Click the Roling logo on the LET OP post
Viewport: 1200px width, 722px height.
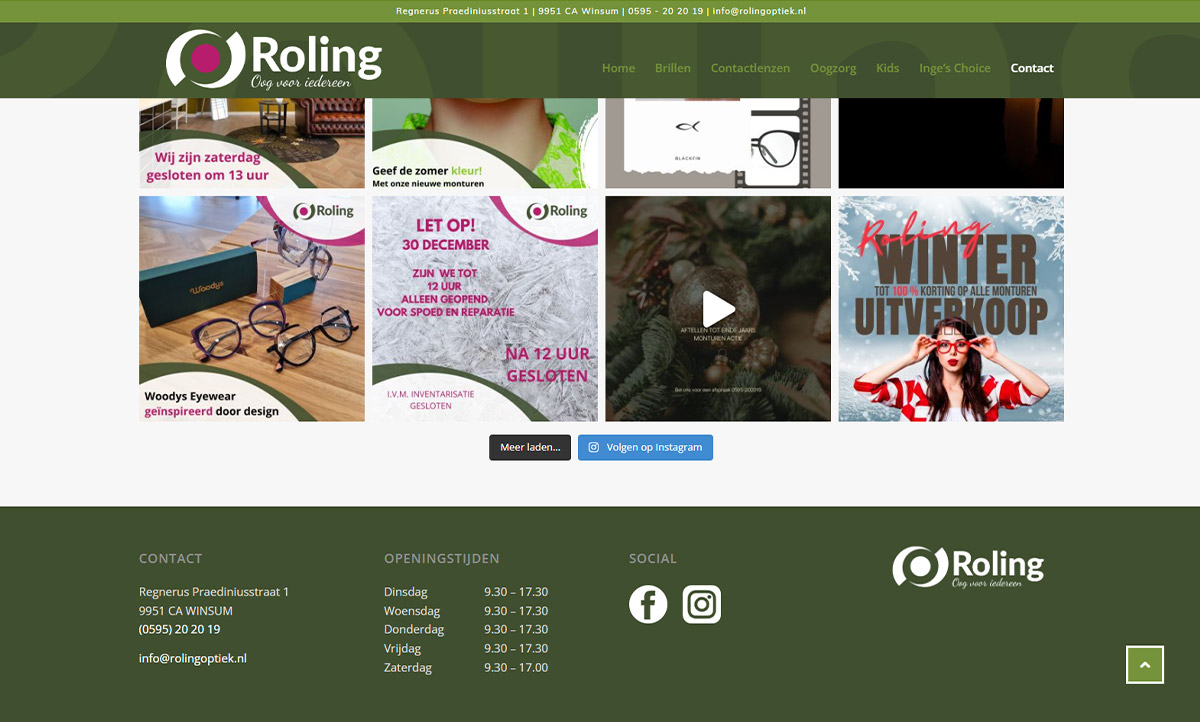[x=556, y=211]
